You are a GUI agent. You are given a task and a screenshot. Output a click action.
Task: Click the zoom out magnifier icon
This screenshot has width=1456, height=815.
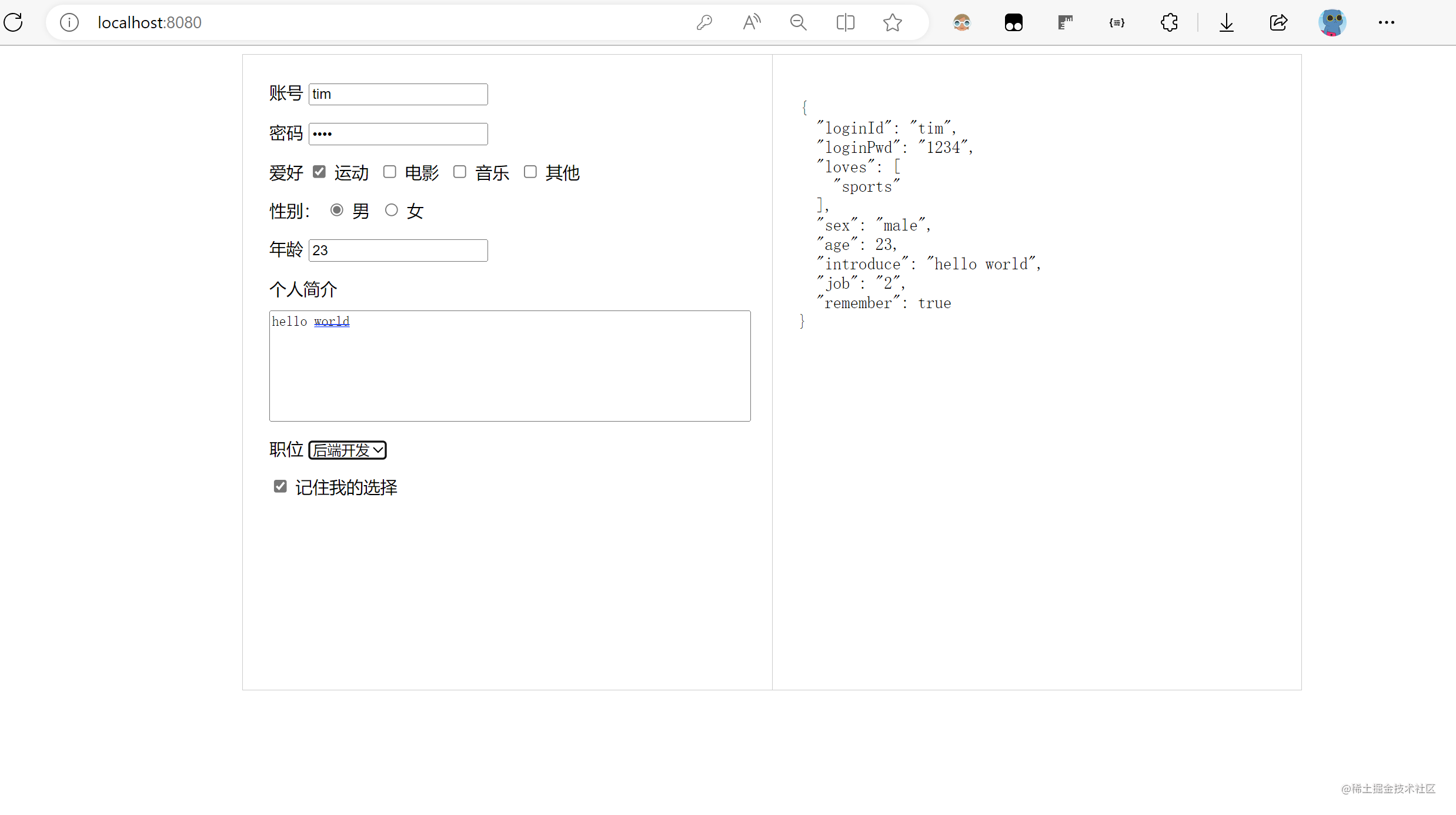(x=798, y=22)
